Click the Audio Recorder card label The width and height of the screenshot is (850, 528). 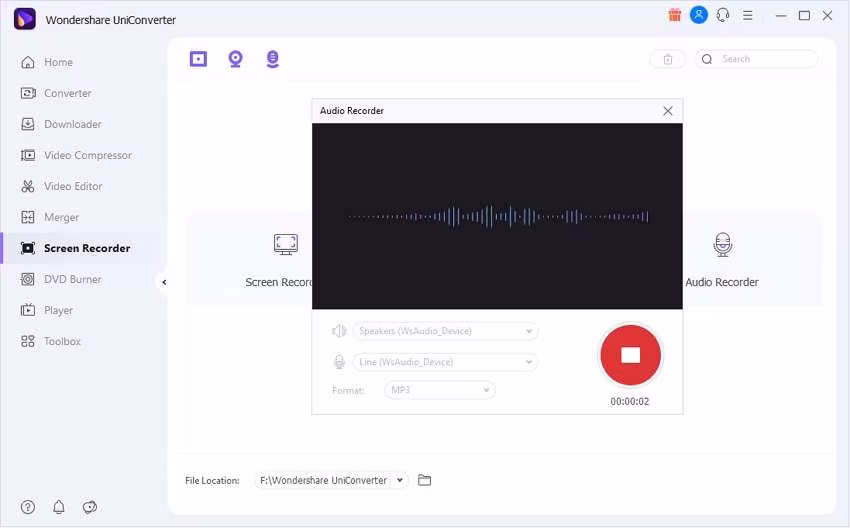tap(722, 282)
